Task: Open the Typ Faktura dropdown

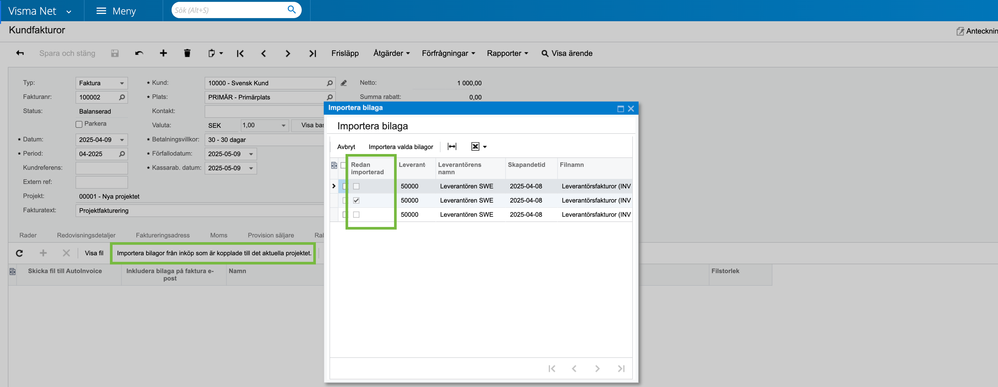Action: pos(121,83)
